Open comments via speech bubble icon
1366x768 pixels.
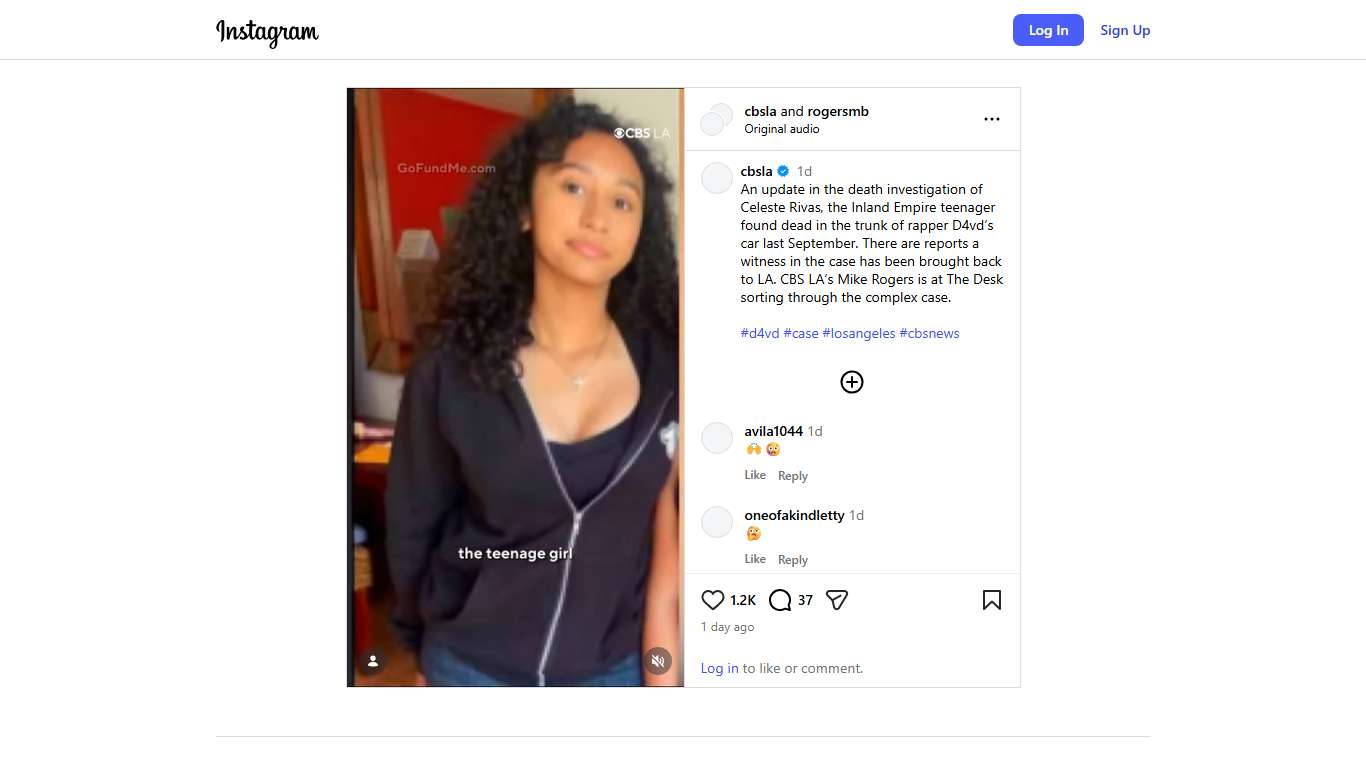780,600
